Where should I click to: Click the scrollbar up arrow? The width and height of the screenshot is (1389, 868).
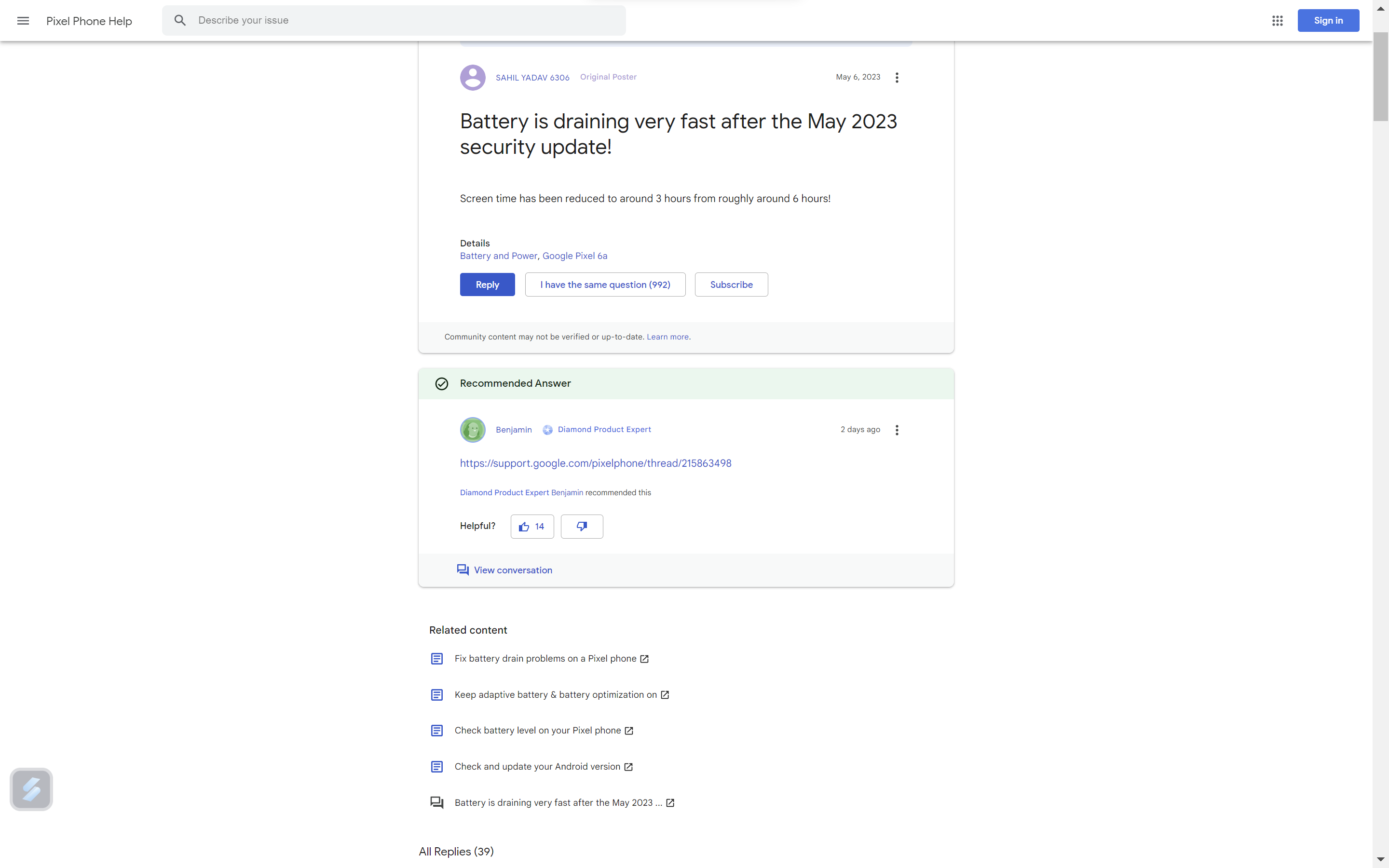[x=1380, y=8]
